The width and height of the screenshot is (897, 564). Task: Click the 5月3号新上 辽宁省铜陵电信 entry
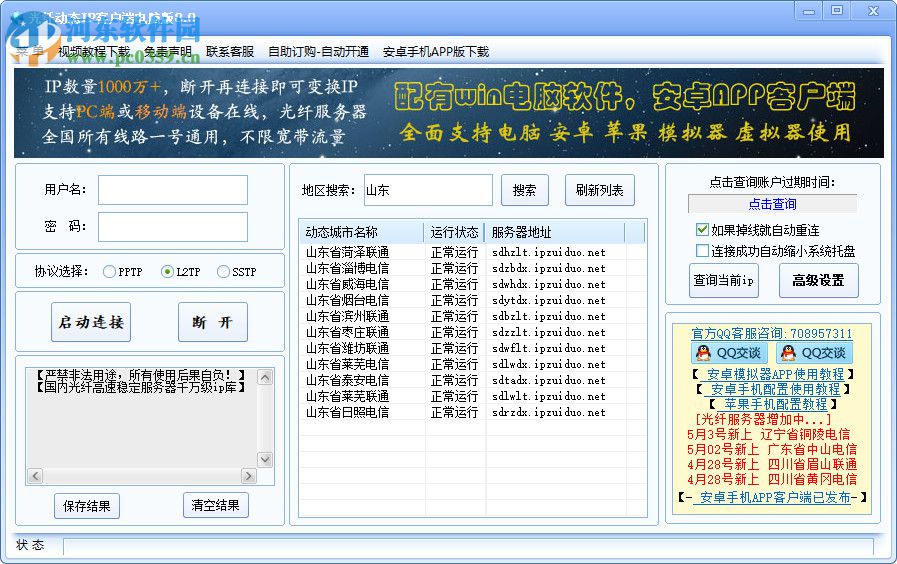(x=768, y=434)
